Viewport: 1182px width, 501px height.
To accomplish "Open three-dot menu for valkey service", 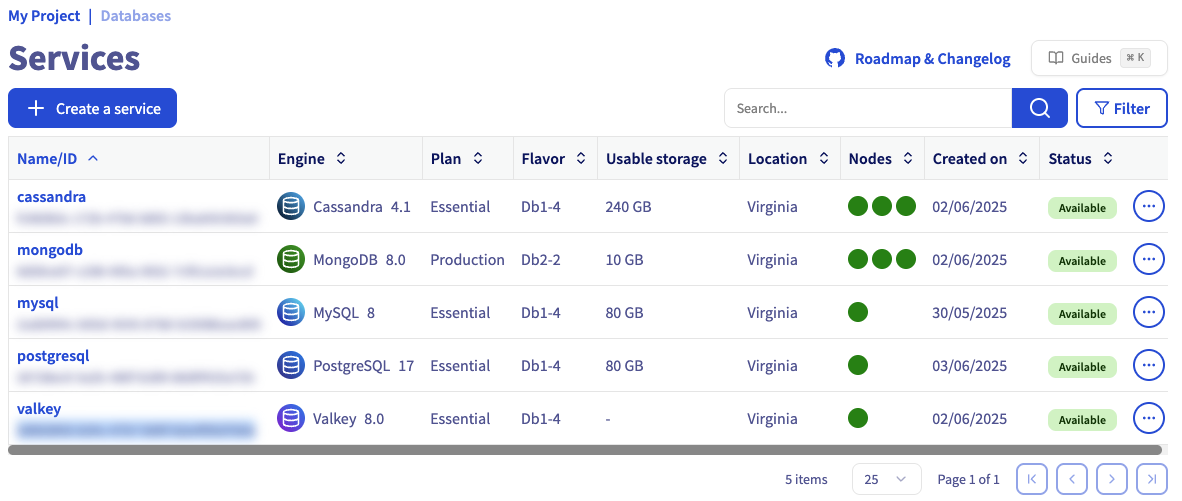I will [x=1148, y=418].
